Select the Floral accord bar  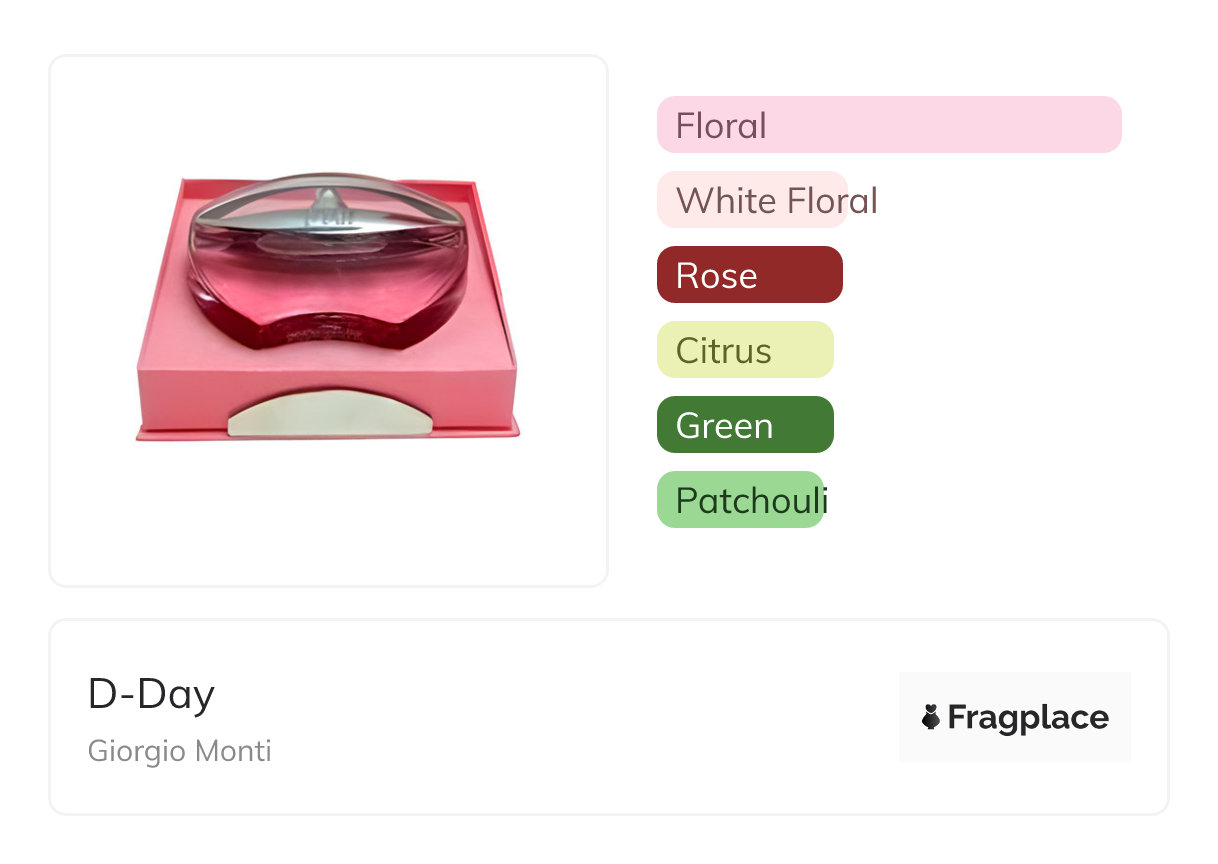click(889, 125)
